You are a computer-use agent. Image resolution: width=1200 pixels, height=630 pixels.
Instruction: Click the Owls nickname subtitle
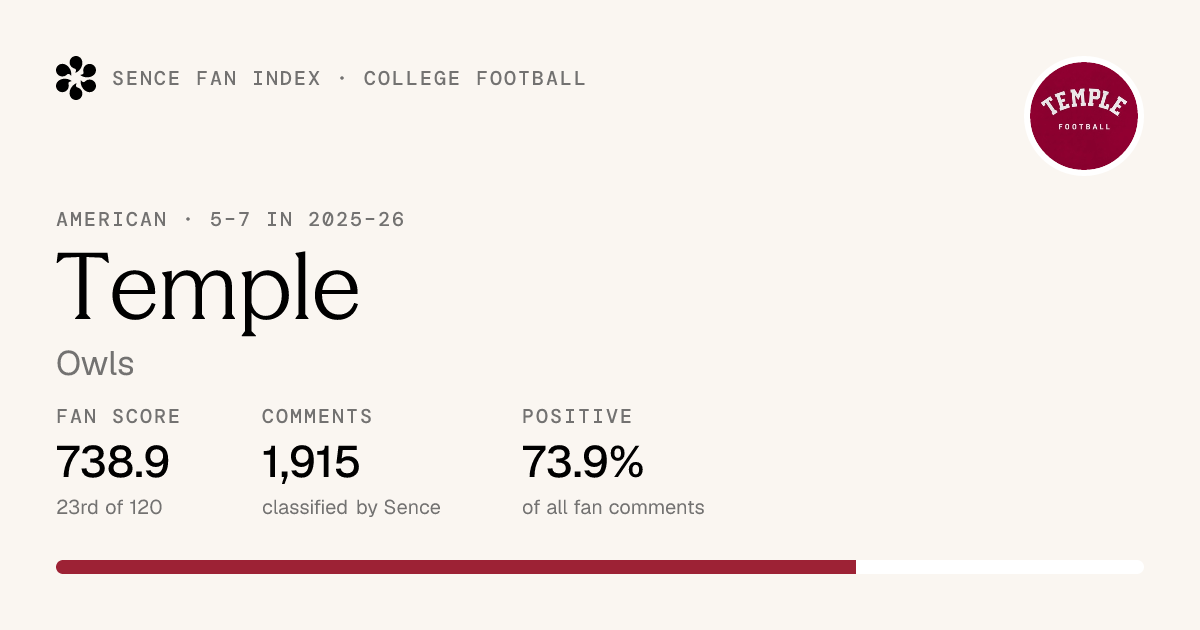click(x=95, y=363)
